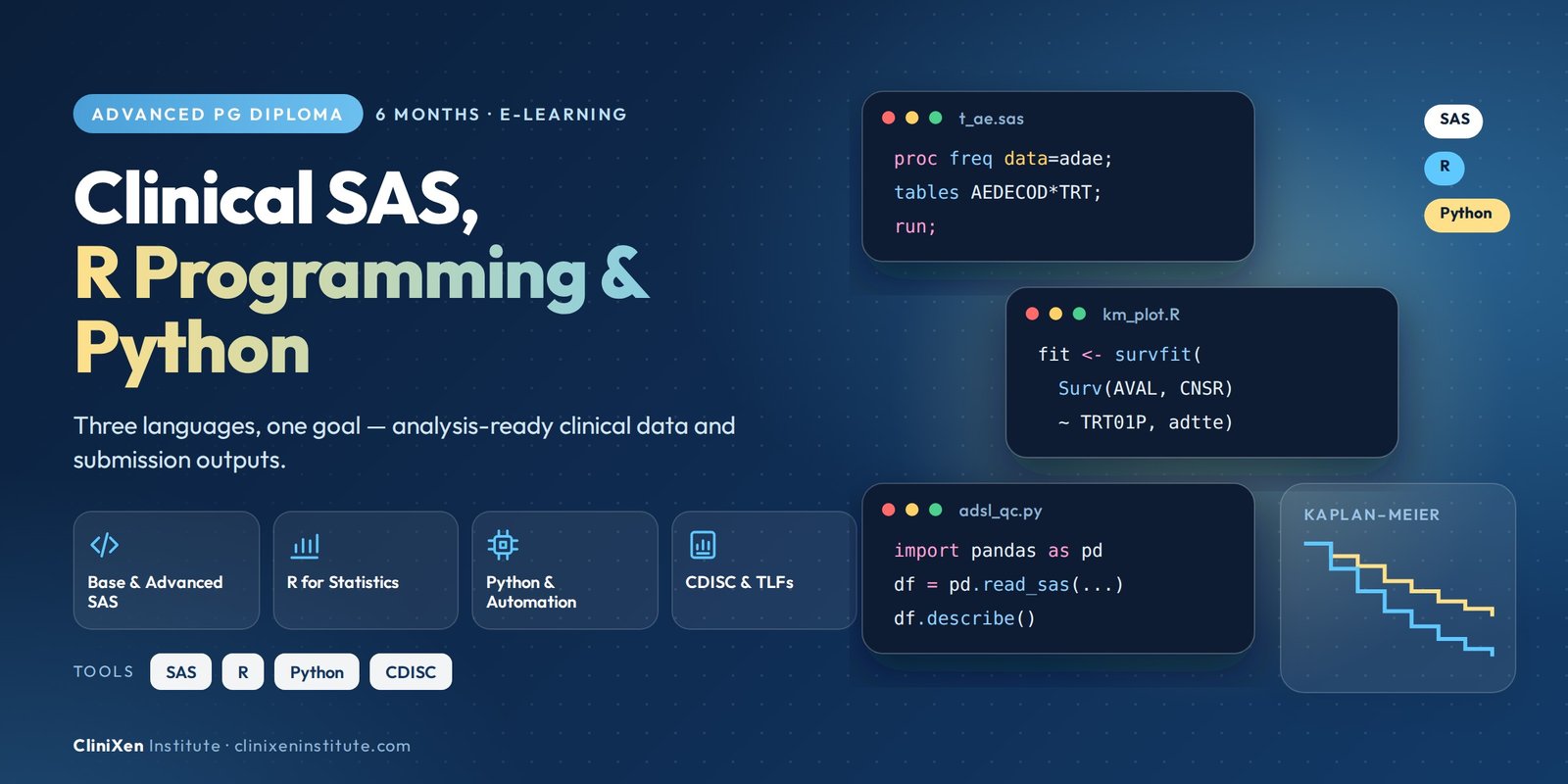Click the green dot in t_ae.sas window
The width and height of the screenshot is (1568, 784).
[935, 118]
